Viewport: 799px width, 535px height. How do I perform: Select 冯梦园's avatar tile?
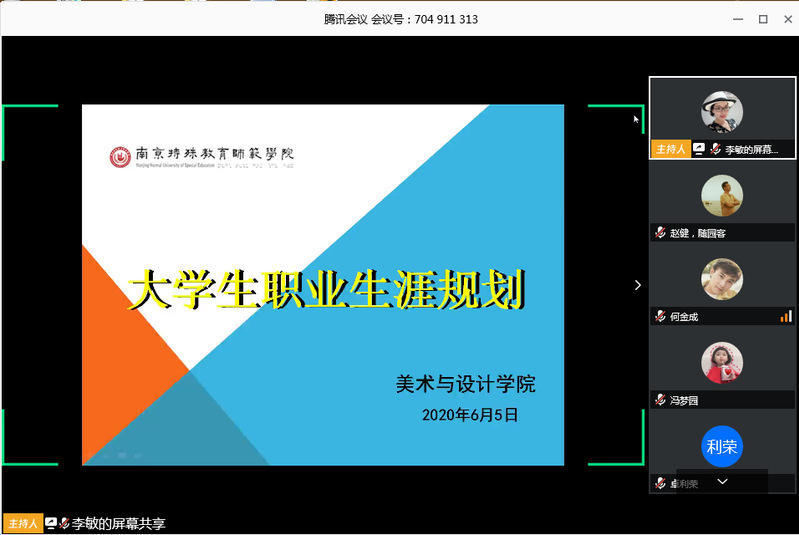tap(722, 362)
